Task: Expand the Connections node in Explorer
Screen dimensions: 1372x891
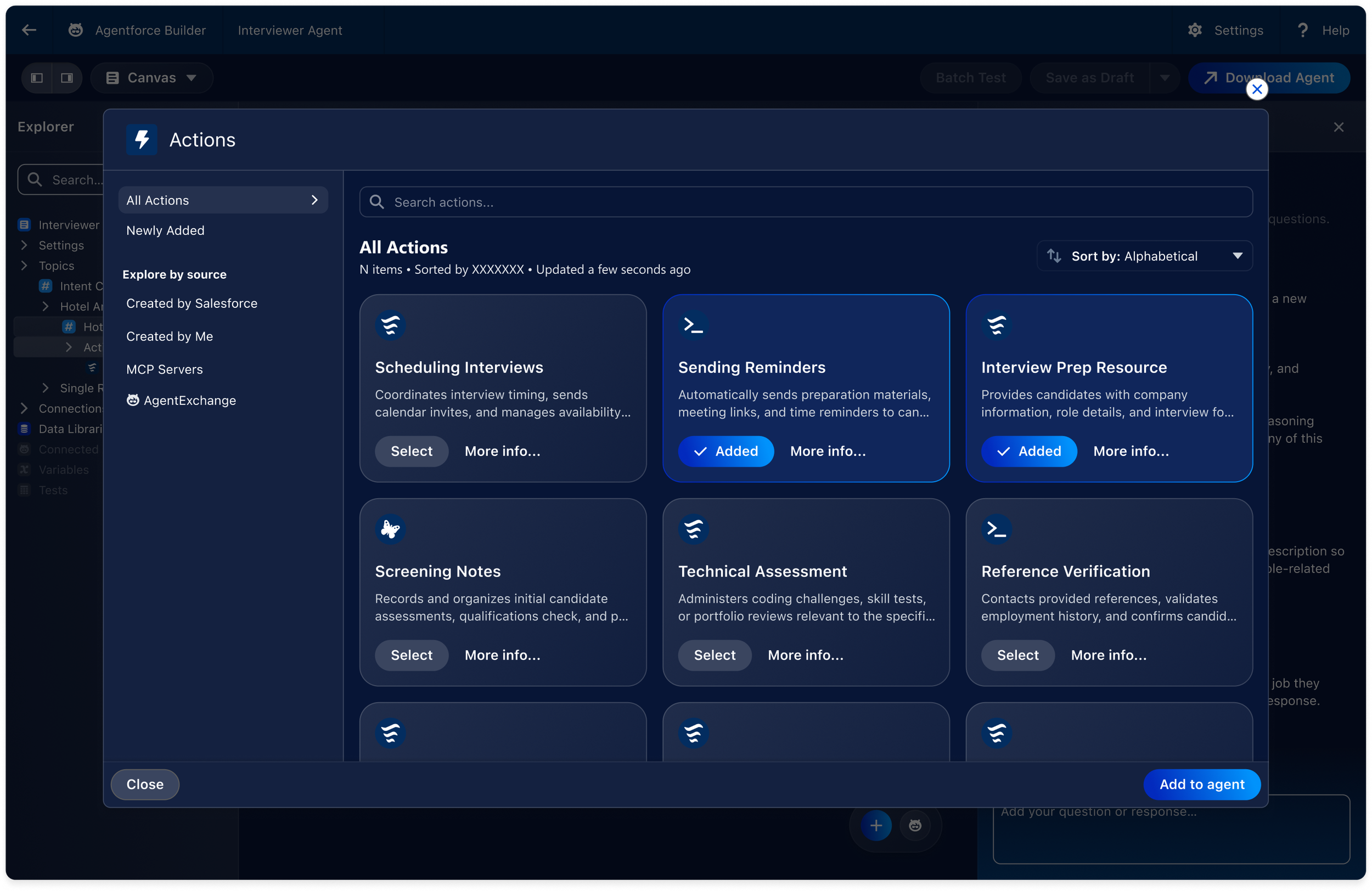Action: [x=24, y=408]
